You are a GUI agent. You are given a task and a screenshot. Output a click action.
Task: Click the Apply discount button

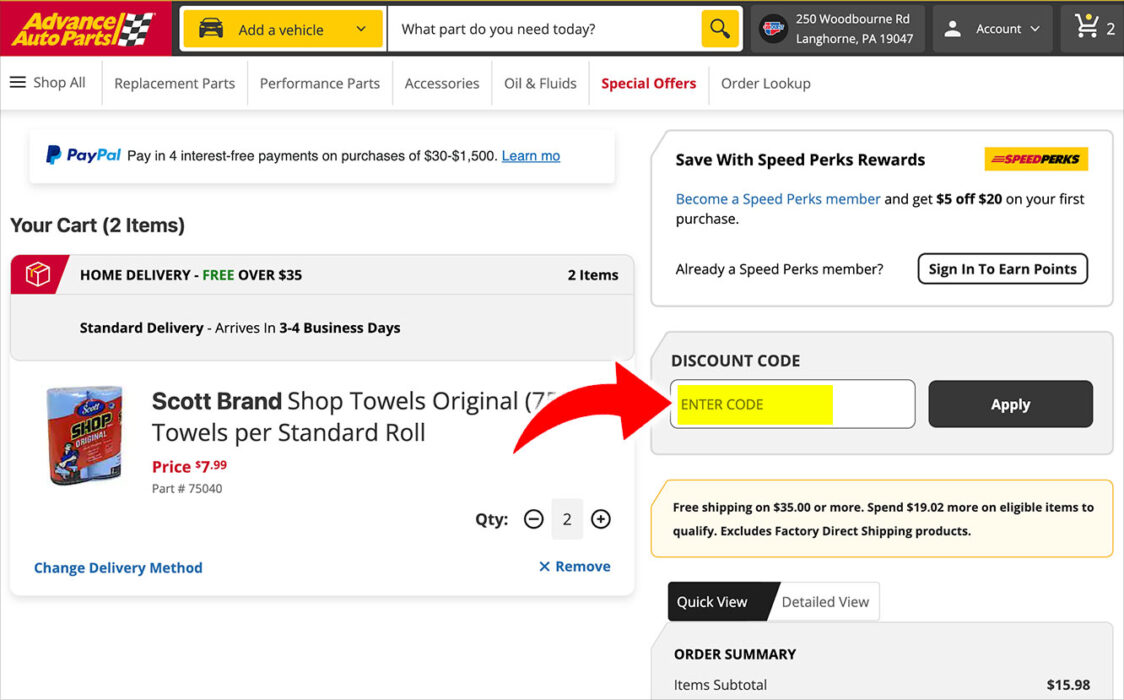[x=1011, y=404]
